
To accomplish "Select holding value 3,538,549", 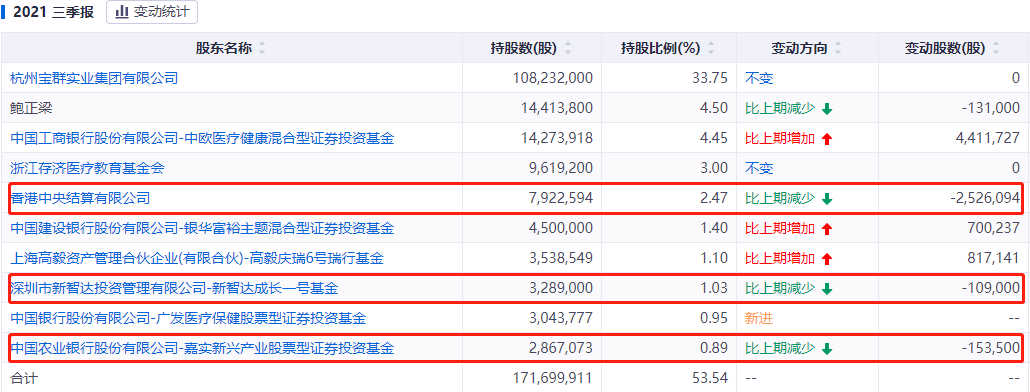I will [560, 259].
